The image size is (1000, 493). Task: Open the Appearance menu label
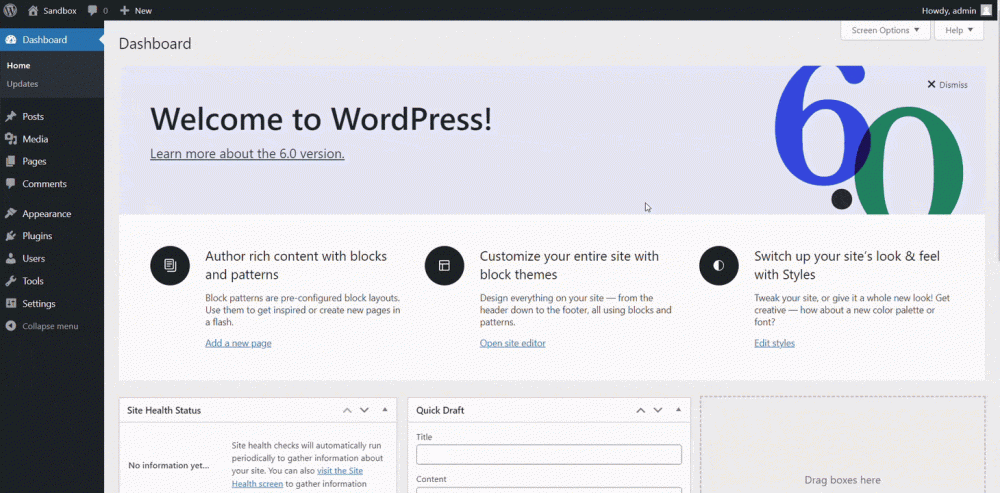47,214
